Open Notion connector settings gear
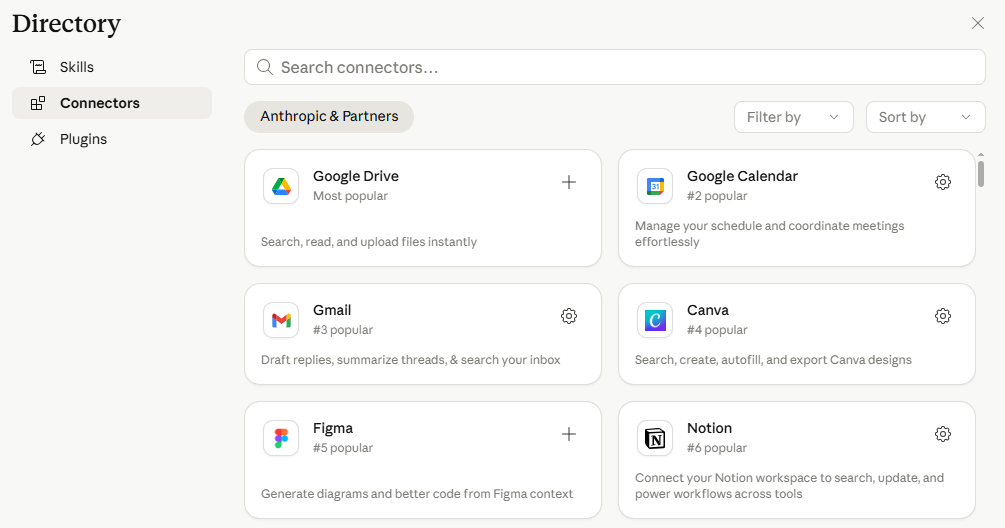Viewport: 1005px width, 528px height. tap(943, 434)
